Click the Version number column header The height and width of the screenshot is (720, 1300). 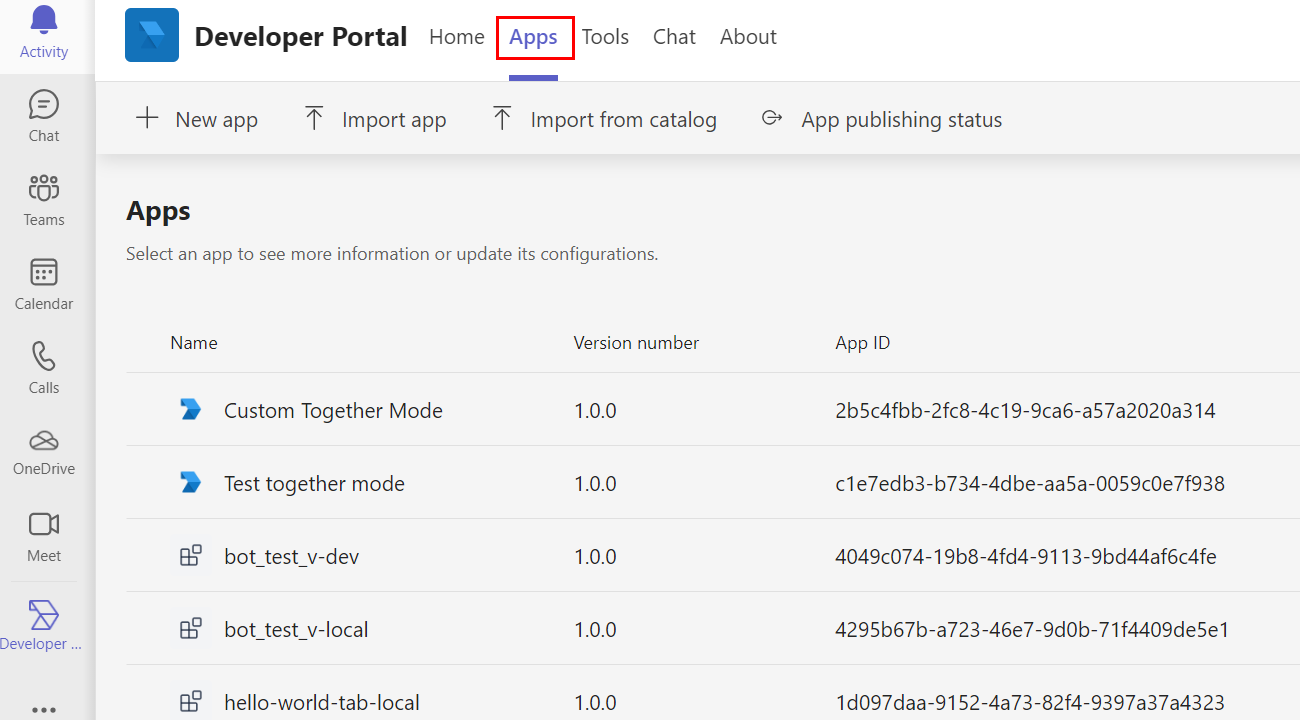coord(636,343)
